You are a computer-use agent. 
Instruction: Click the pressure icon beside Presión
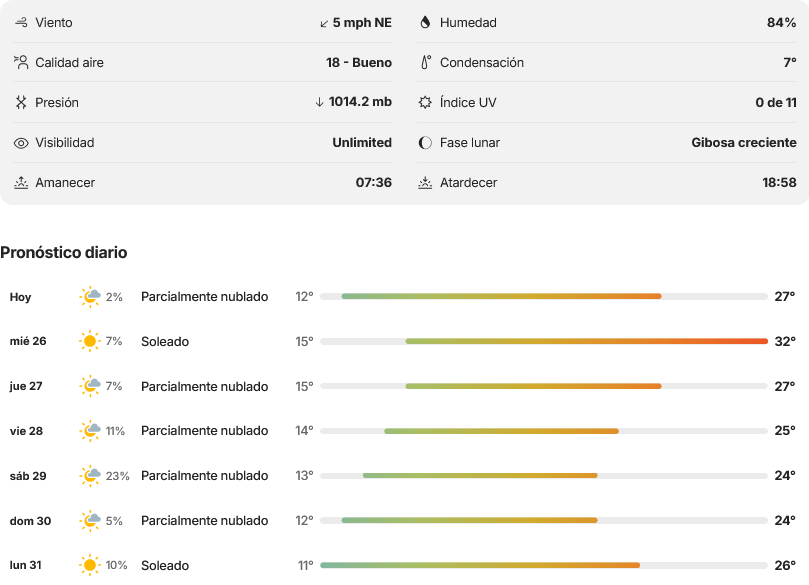coord(21,102)
